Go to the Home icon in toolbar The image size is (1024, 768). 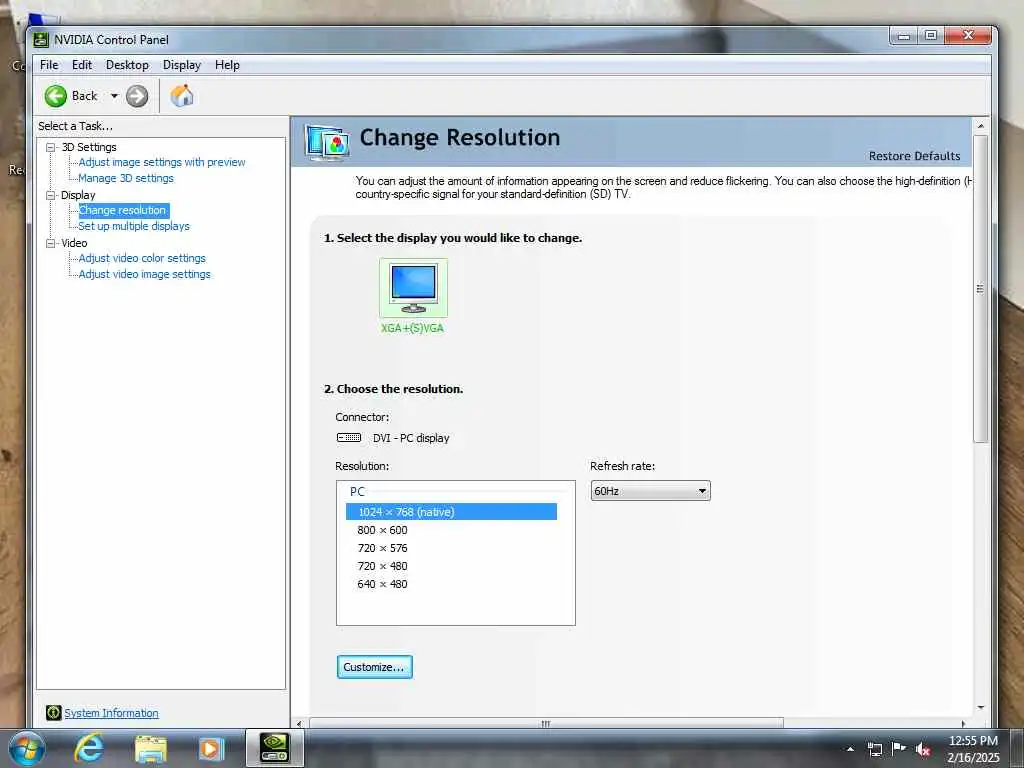pyautogui.click(x=182, y=96)
